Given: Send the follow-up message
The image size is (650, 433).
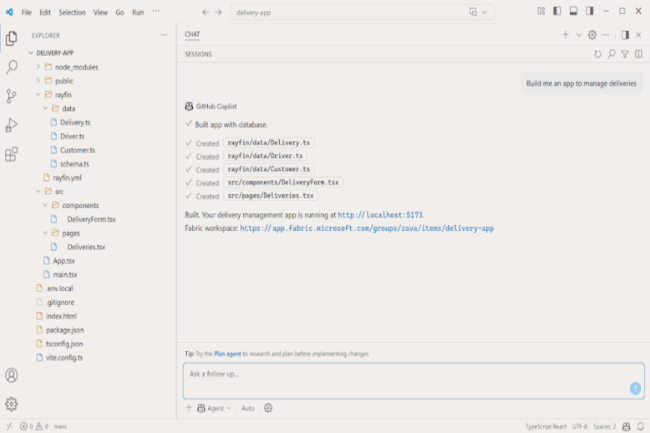Looking at the screenshot, I should tap(635, 388).
